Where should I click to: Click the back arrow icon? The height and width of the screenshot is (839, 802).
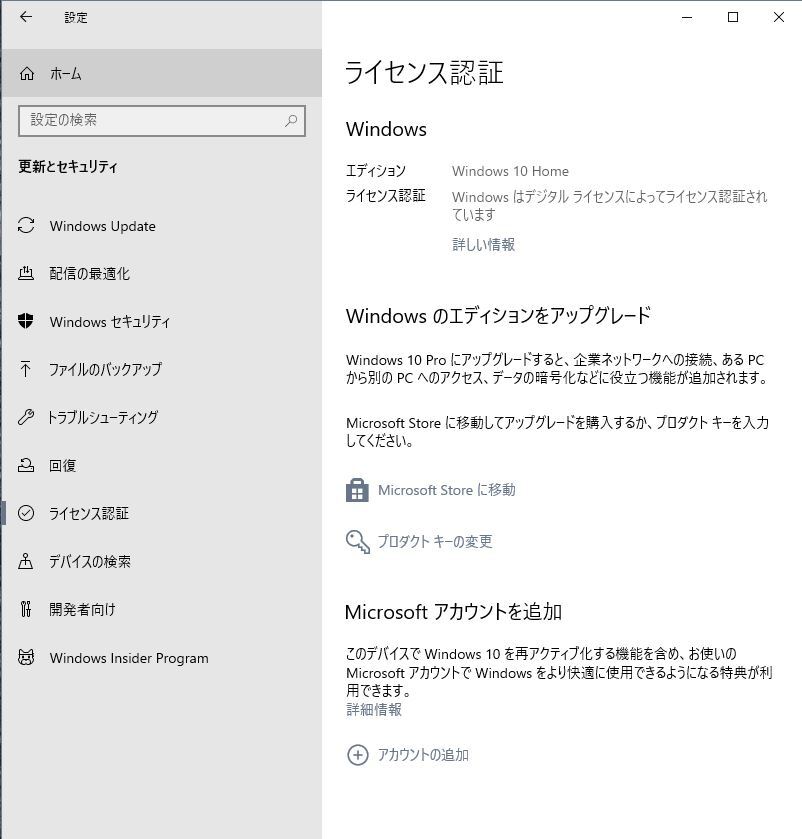(26, 17)
